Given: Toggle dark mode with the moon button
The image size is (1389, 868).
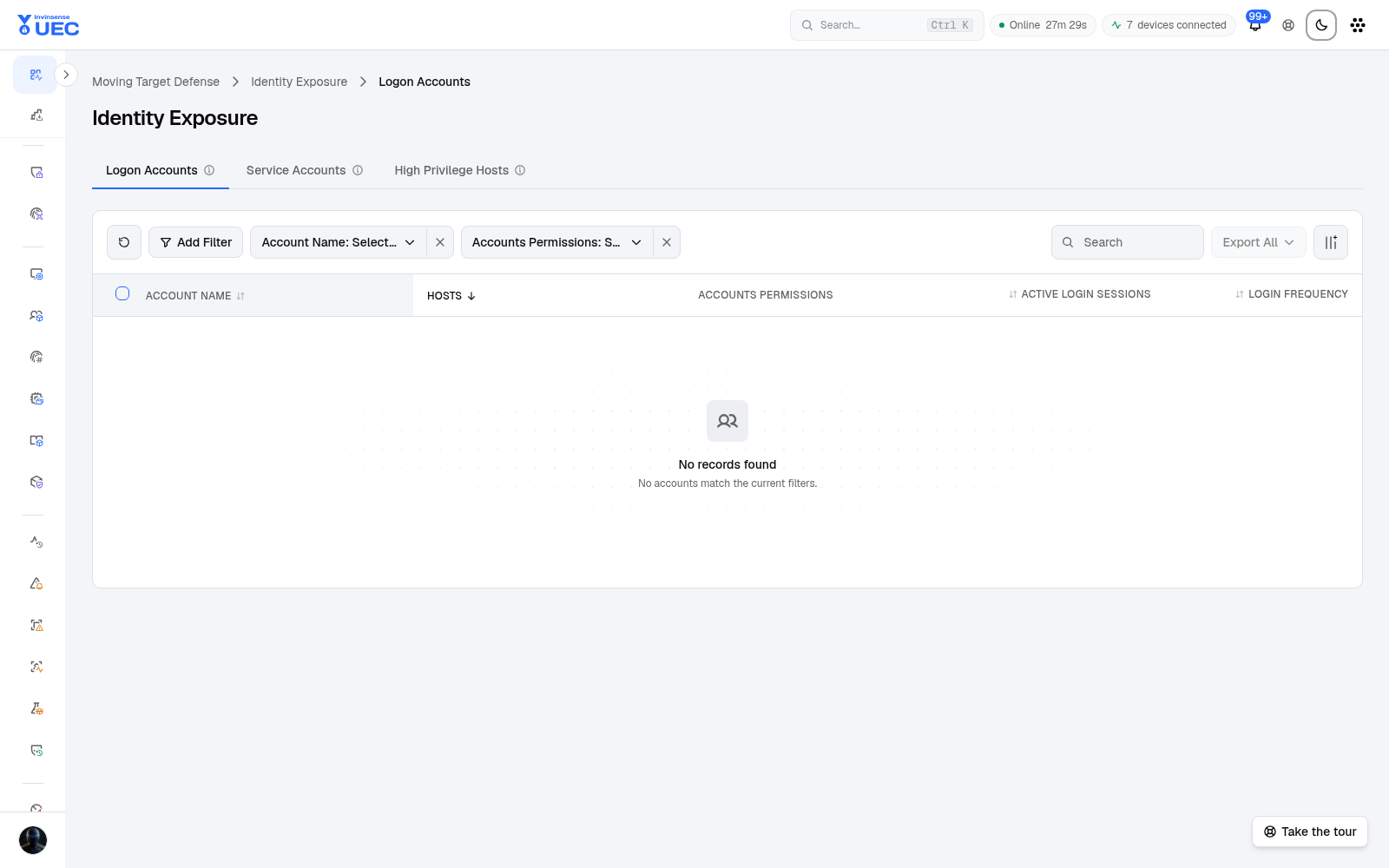Looking at the screenshot, I should point(1321,25).
